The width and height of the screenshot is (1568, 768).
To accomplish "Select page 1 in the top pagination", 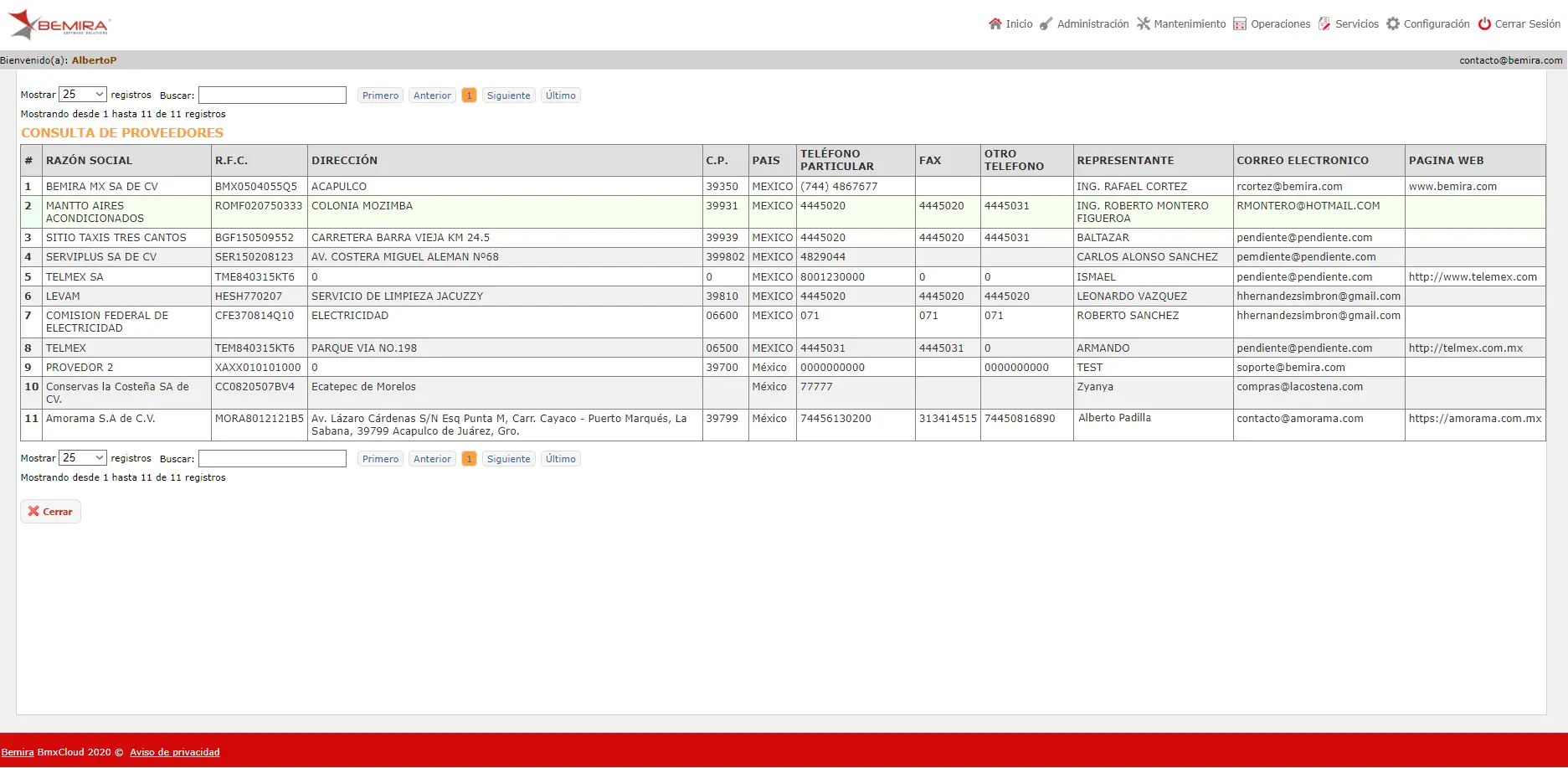I will (x=470, y=95).
